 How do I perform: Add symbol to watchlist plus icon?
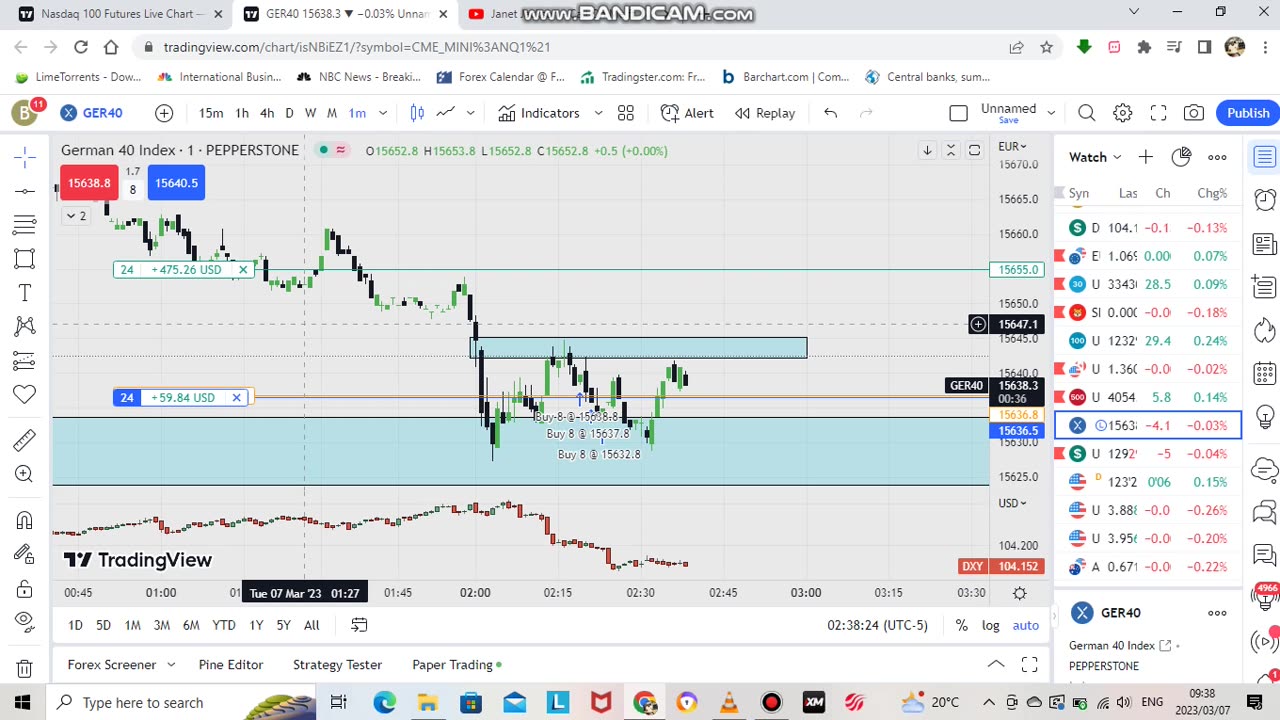1146,157
